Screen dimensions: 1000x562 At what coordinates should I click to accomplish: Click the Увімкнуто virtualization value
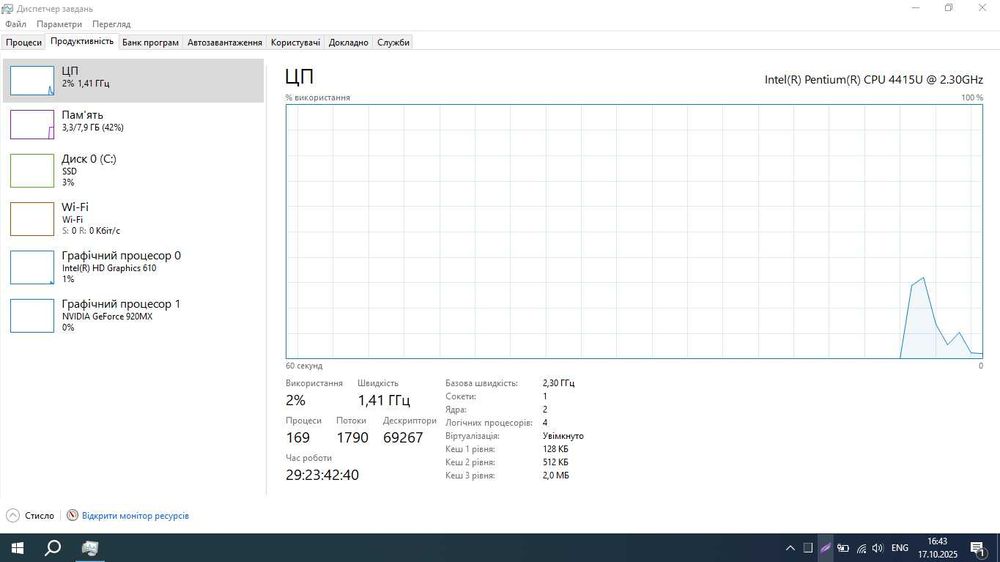click(563, 436)
